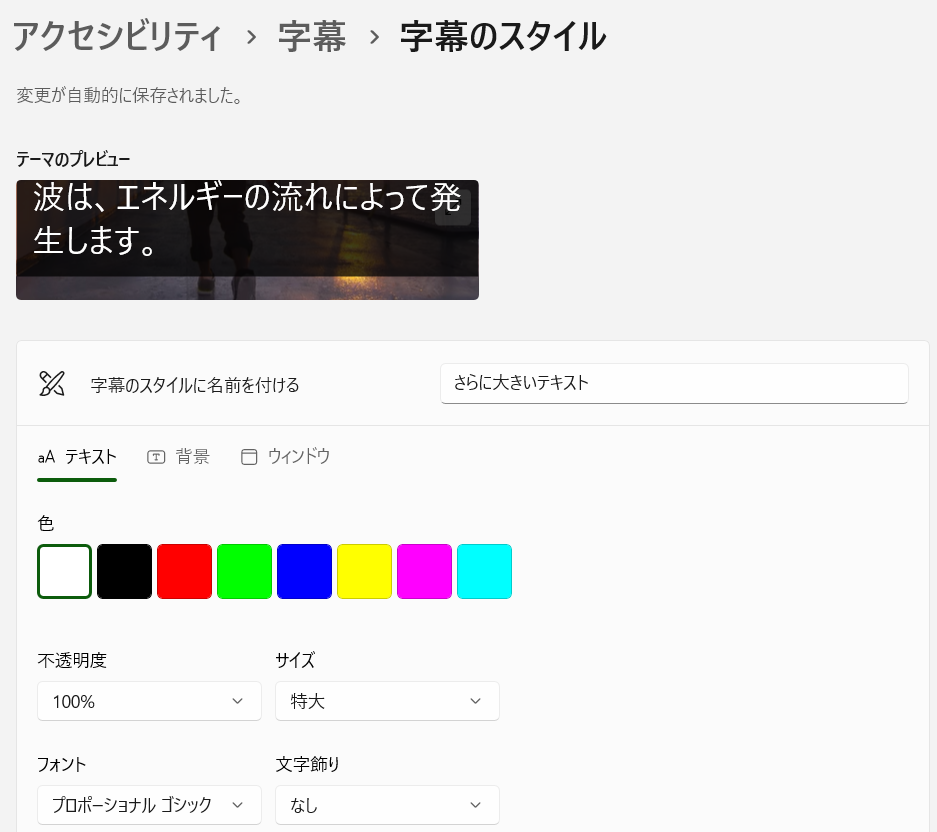
Task: Open the 文字飾り dropdown set to なし
Action: [387, 805]
